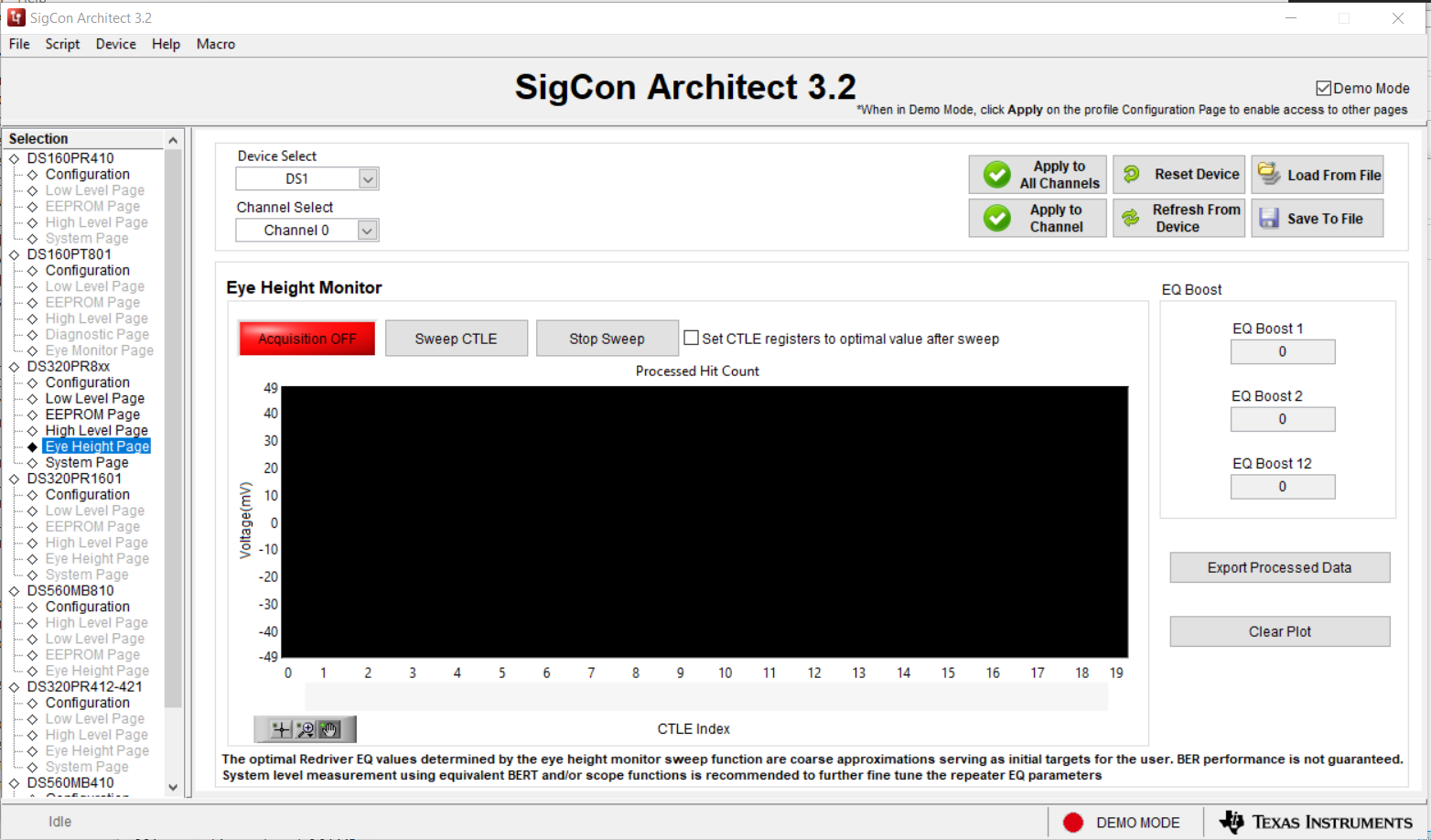The image size is (1431, 840).
Task: Select Configuration under DS160PT801
Action: [x=88, y=271]
